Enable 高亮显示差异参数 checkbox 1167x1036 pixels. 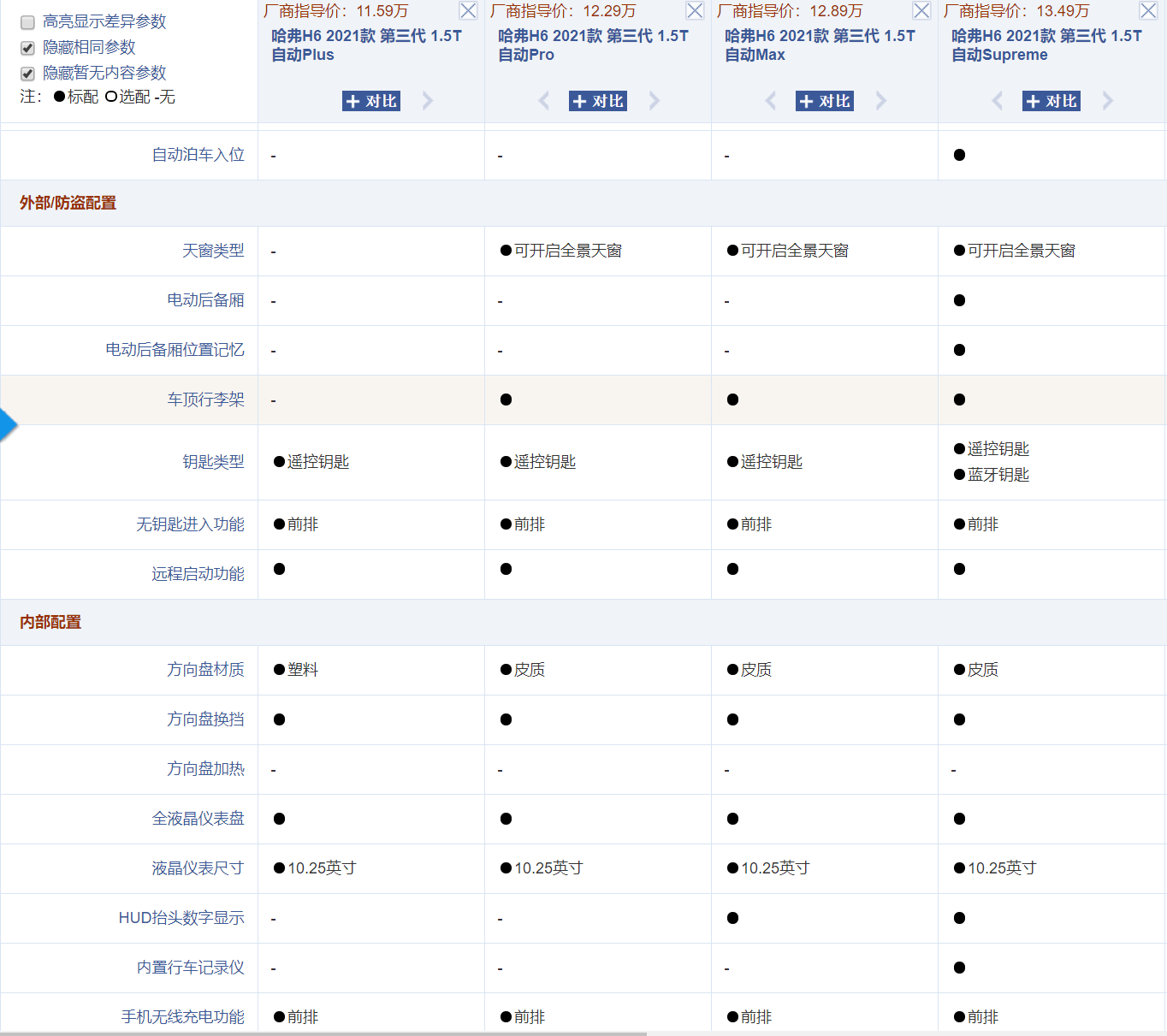tap(27, 22)
